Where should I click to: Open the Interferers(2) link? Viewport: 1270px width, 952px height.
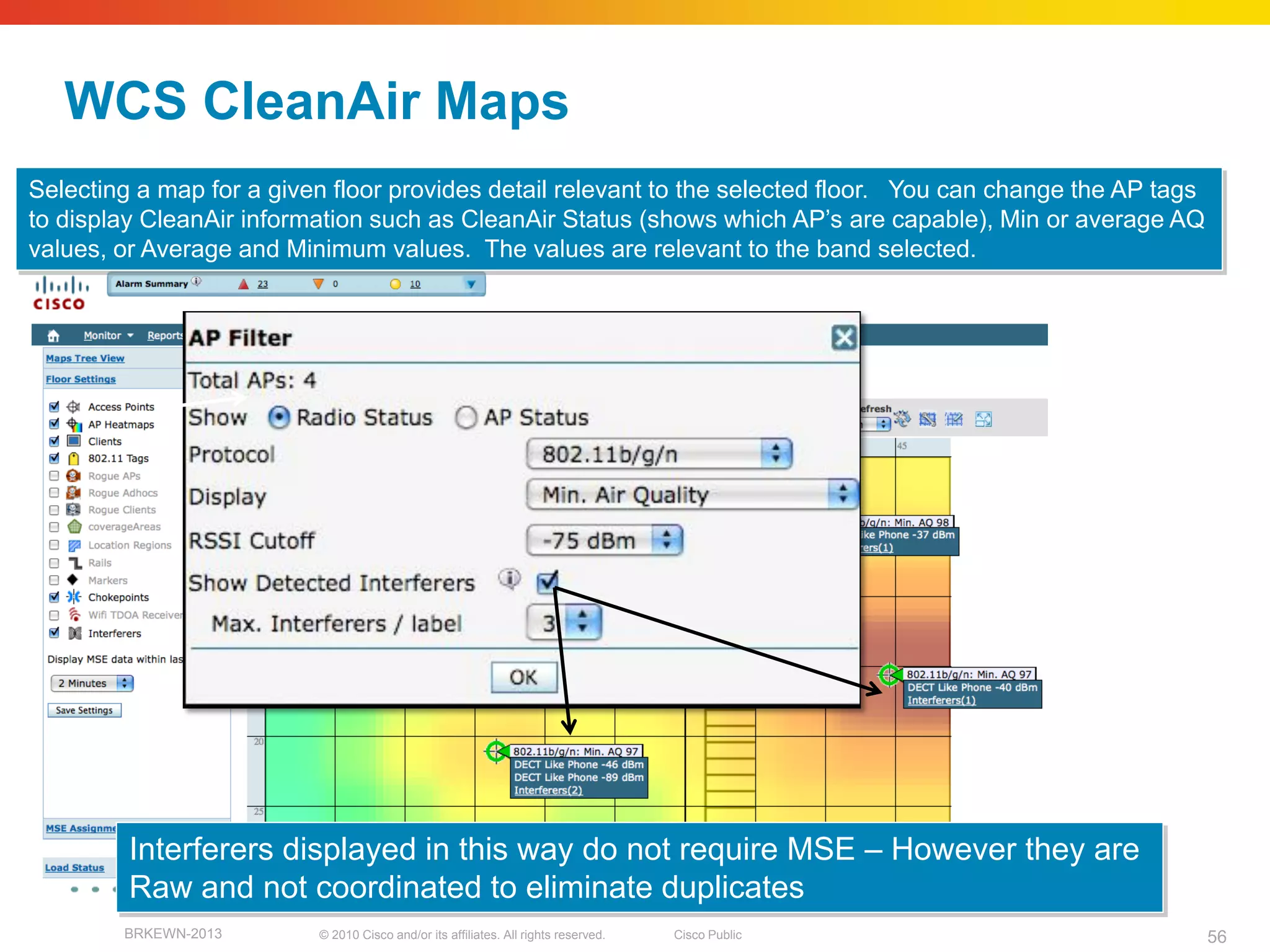coord(548,790)
